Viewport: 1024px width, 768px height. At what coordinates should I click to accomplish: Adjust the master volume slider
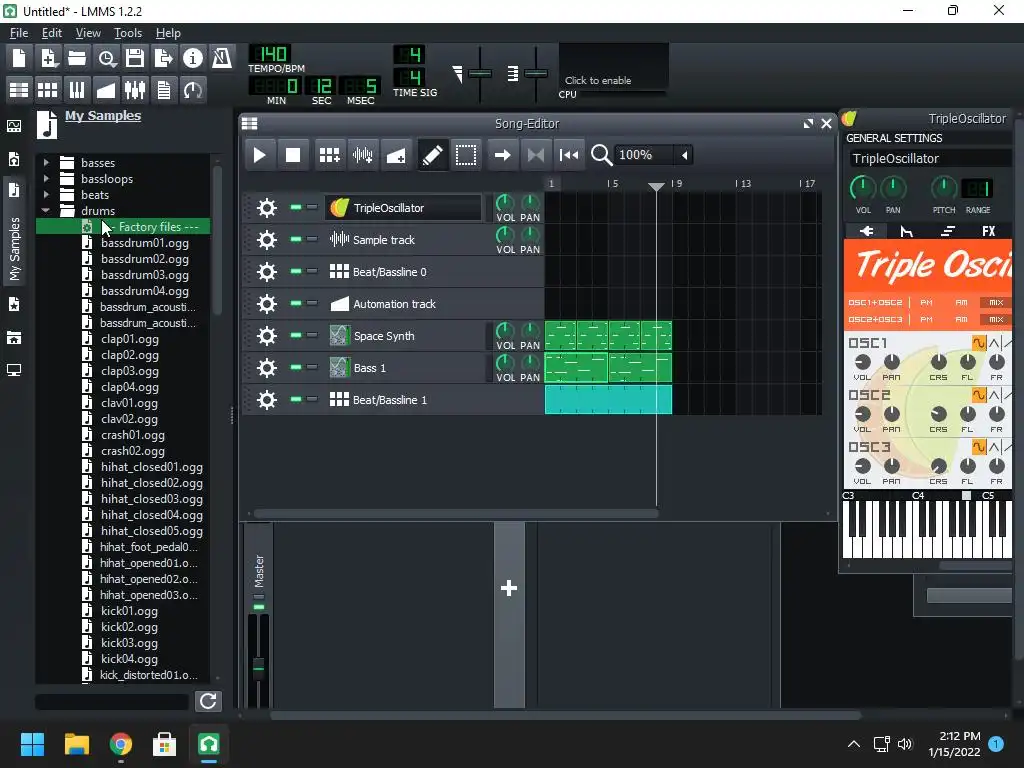480,73
